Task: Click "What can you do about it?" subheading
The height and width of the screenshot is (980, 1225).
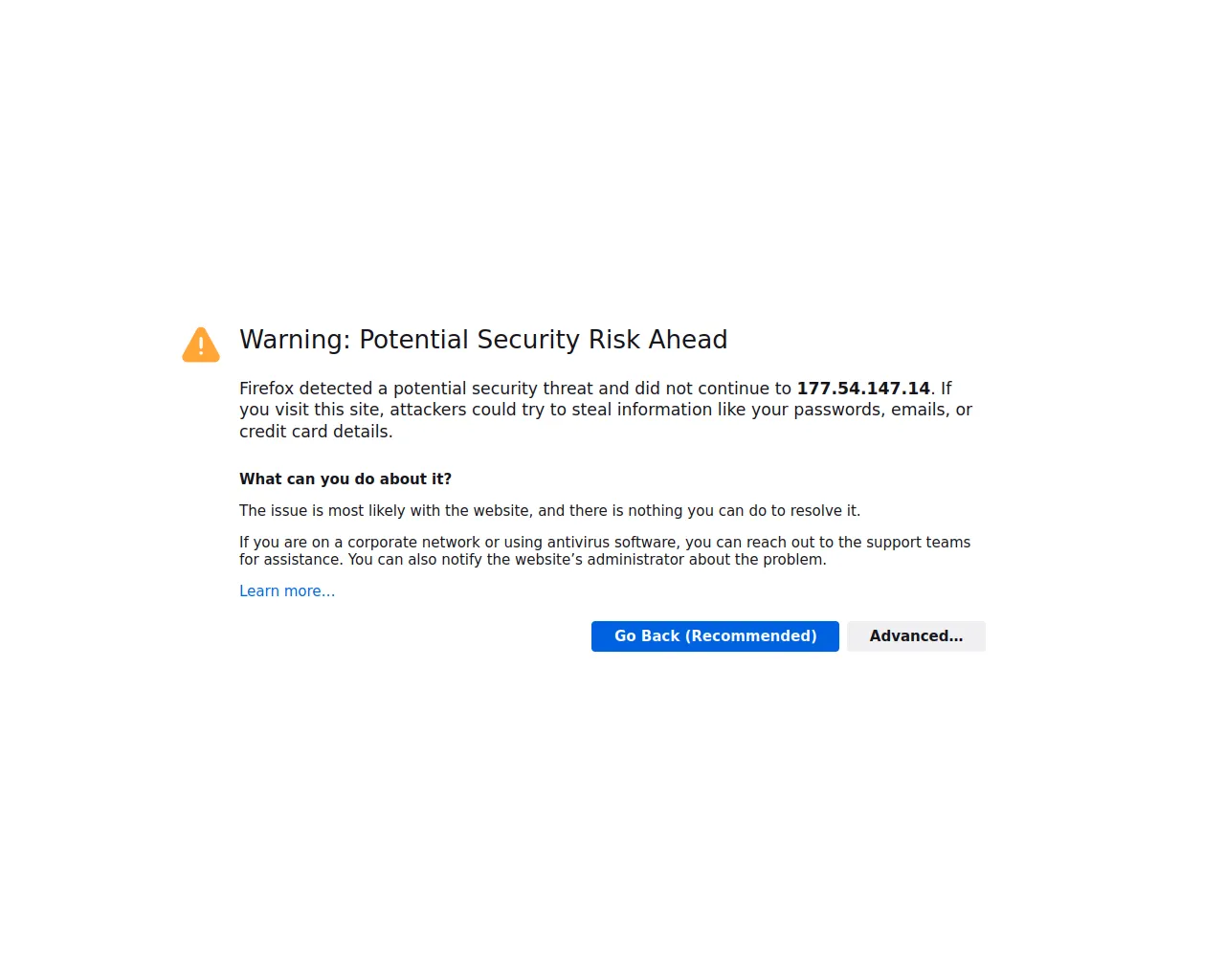Action: 345,479
